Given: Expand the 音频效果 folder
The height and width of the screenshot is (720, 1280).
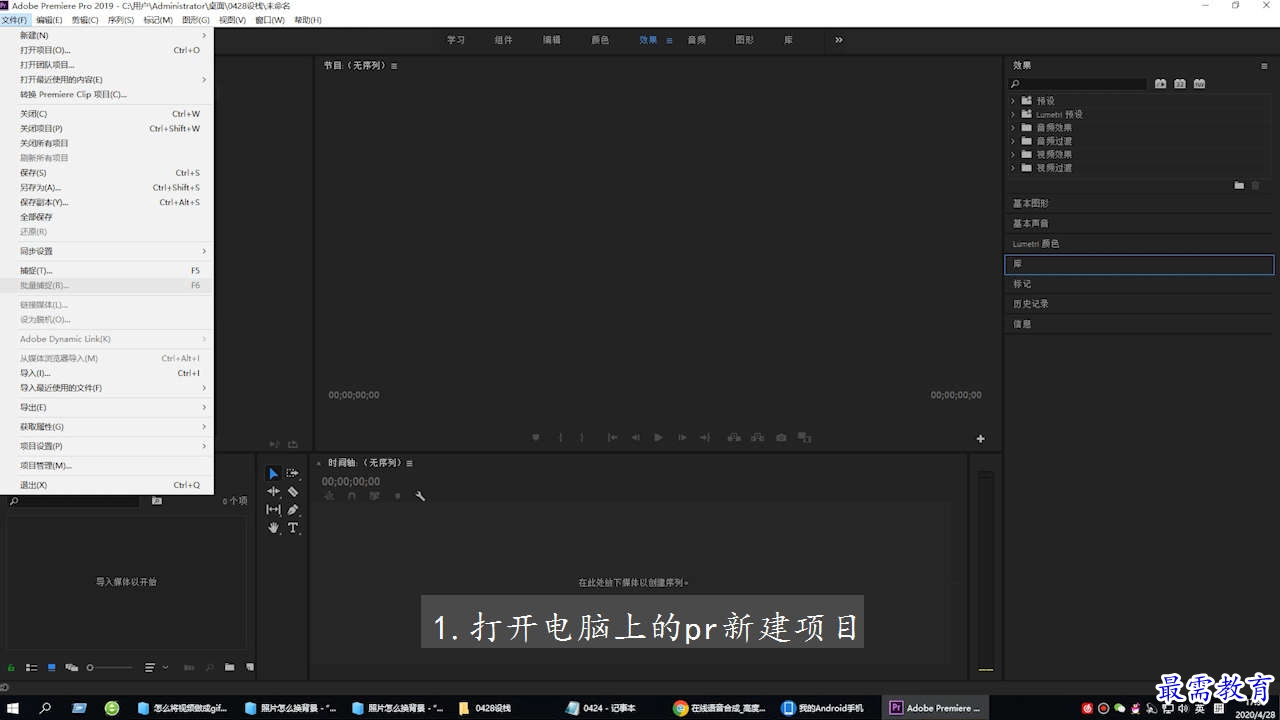Looking at the screenshot, I should point(1013,128).
